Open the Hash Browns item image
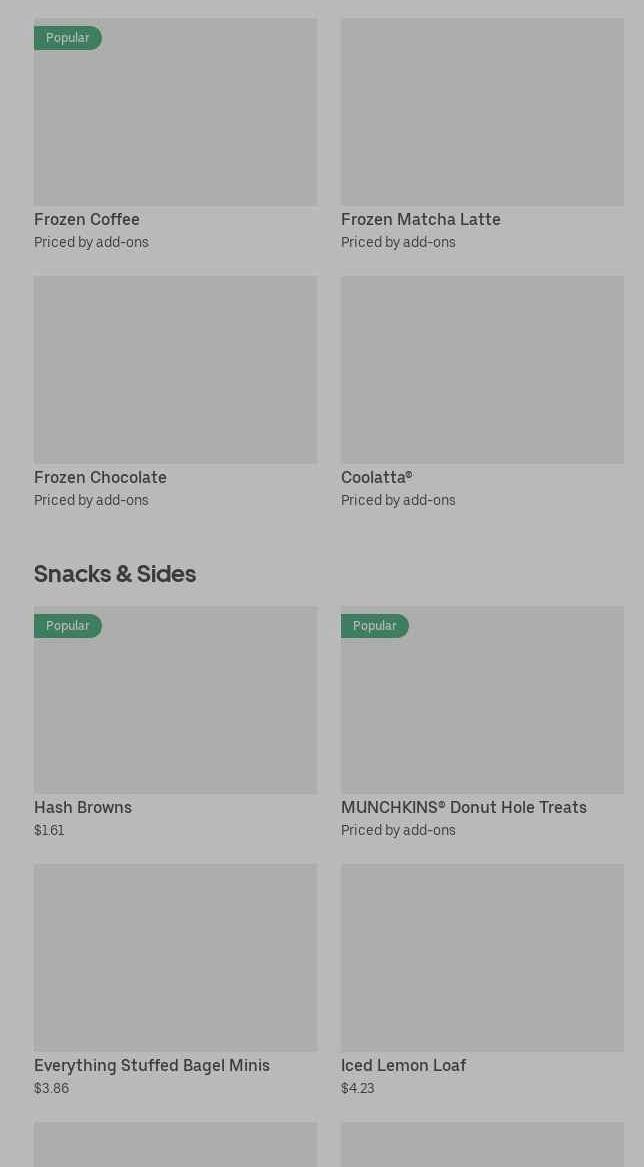Image resolution: width=644 pixels, height=1167 pixels. coord(175,708)
